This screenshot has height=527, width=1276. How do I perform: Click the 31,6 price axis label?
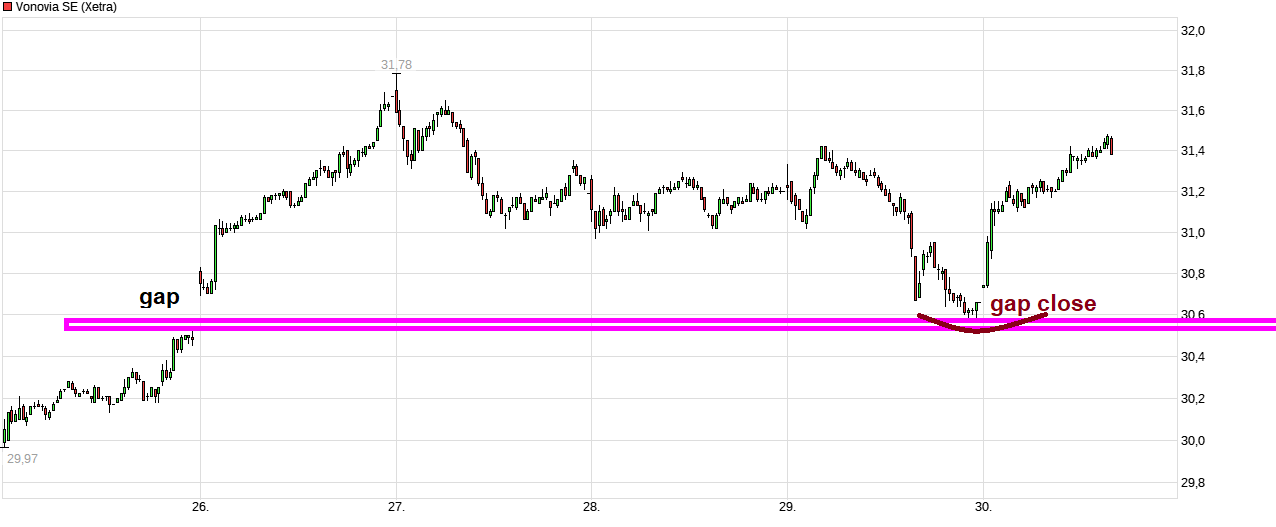point(1194,111)
